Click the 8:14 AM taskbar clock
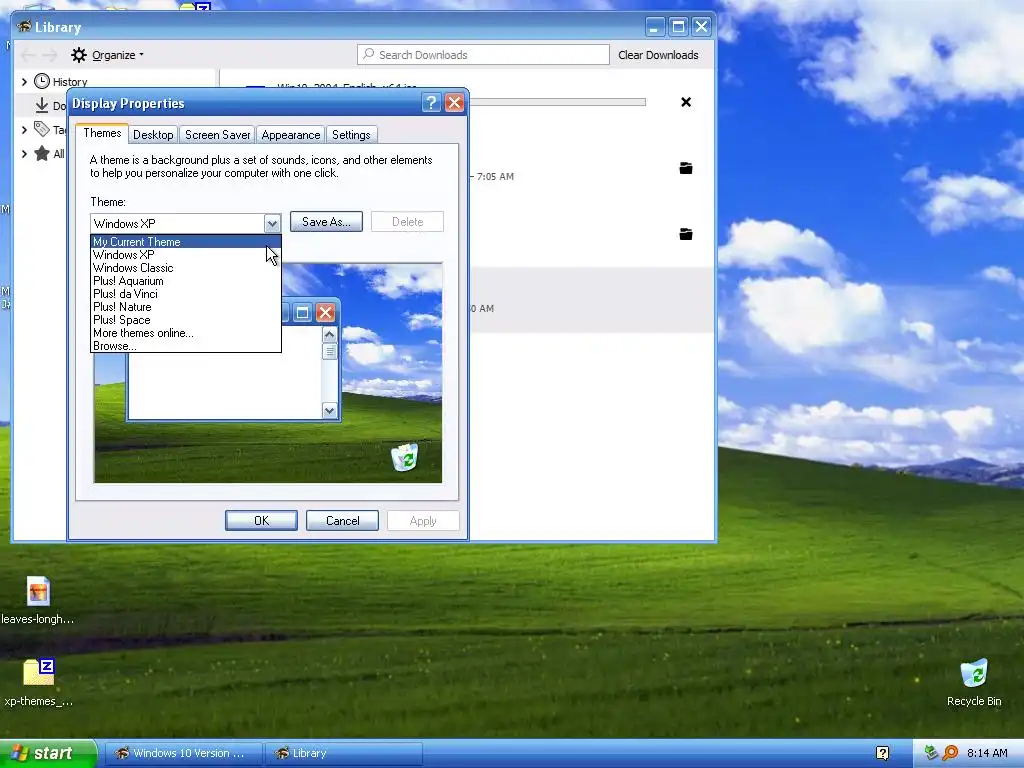This screenshot has height=768, width=1024. [987, 753]
